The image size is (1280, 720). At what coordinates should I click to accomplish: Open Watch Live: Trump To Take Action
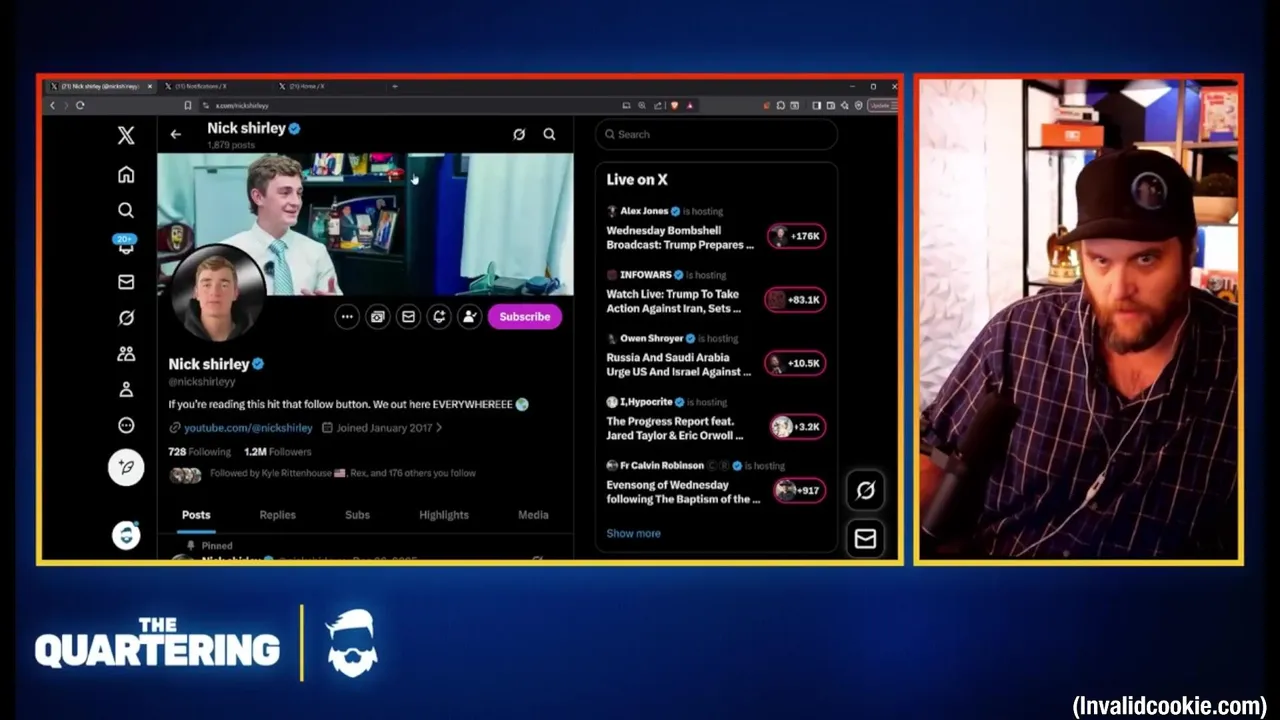tap(674, 301)
